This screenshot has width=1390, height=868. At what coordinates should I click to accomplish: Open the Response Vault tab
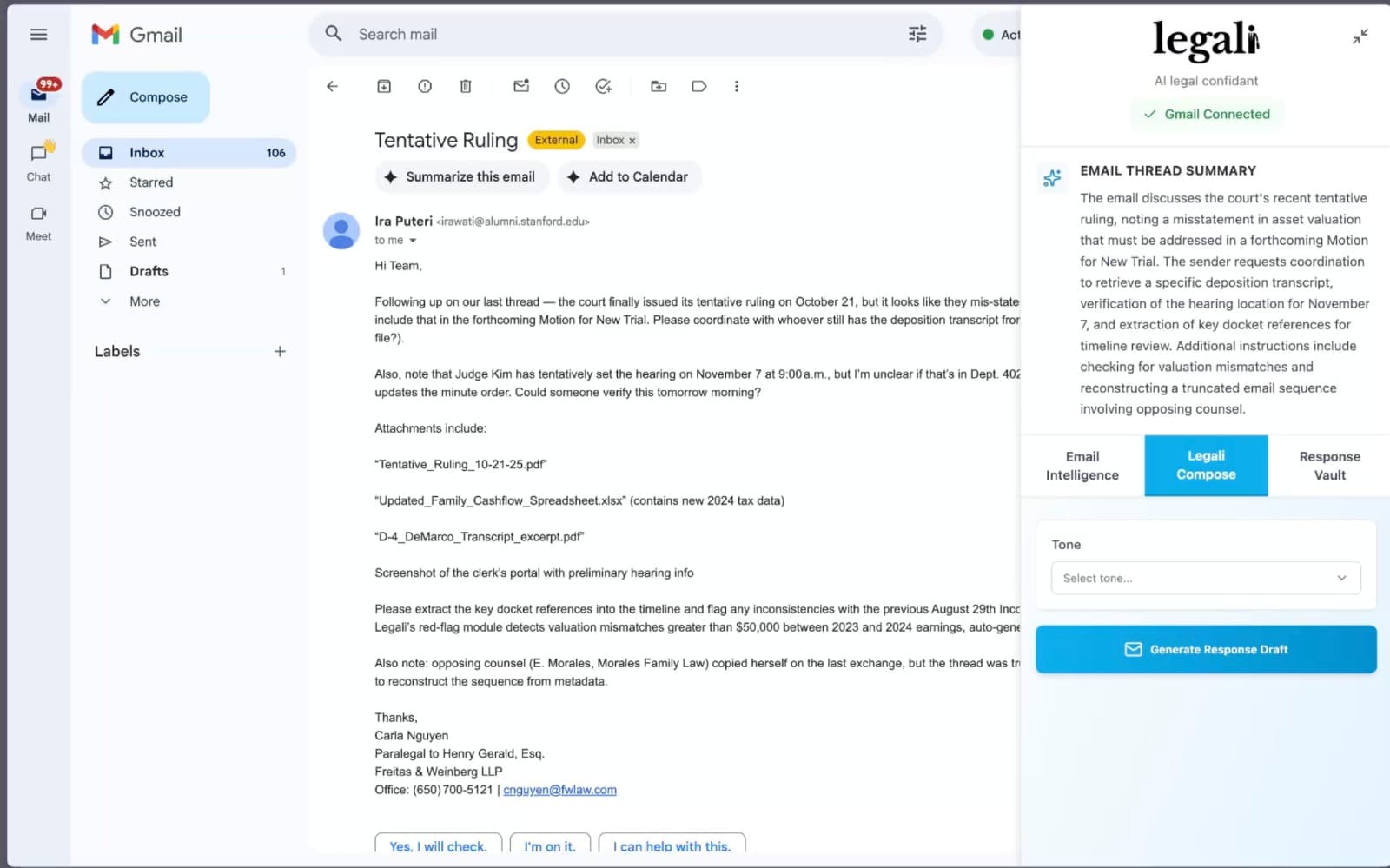pos(1329,466)
